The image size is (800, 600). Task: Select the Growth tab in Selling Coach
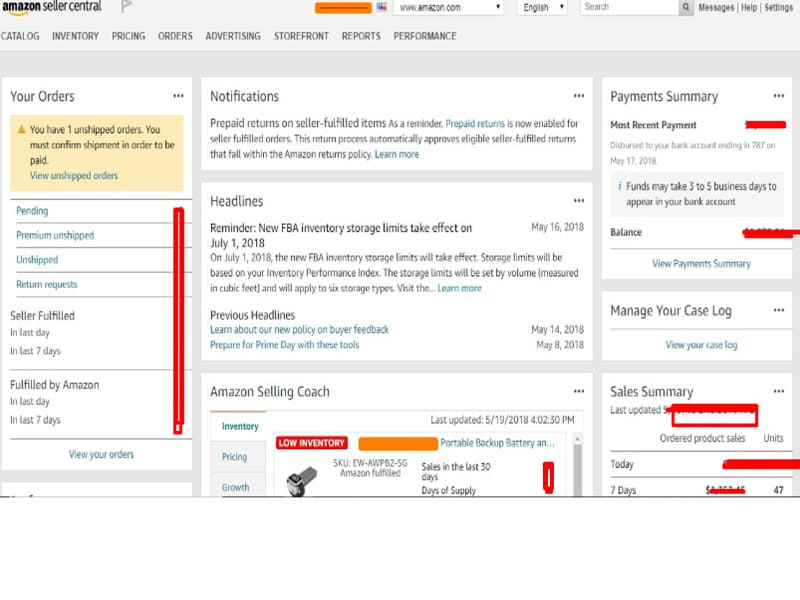pyautogui.click(x=236, y=487)
